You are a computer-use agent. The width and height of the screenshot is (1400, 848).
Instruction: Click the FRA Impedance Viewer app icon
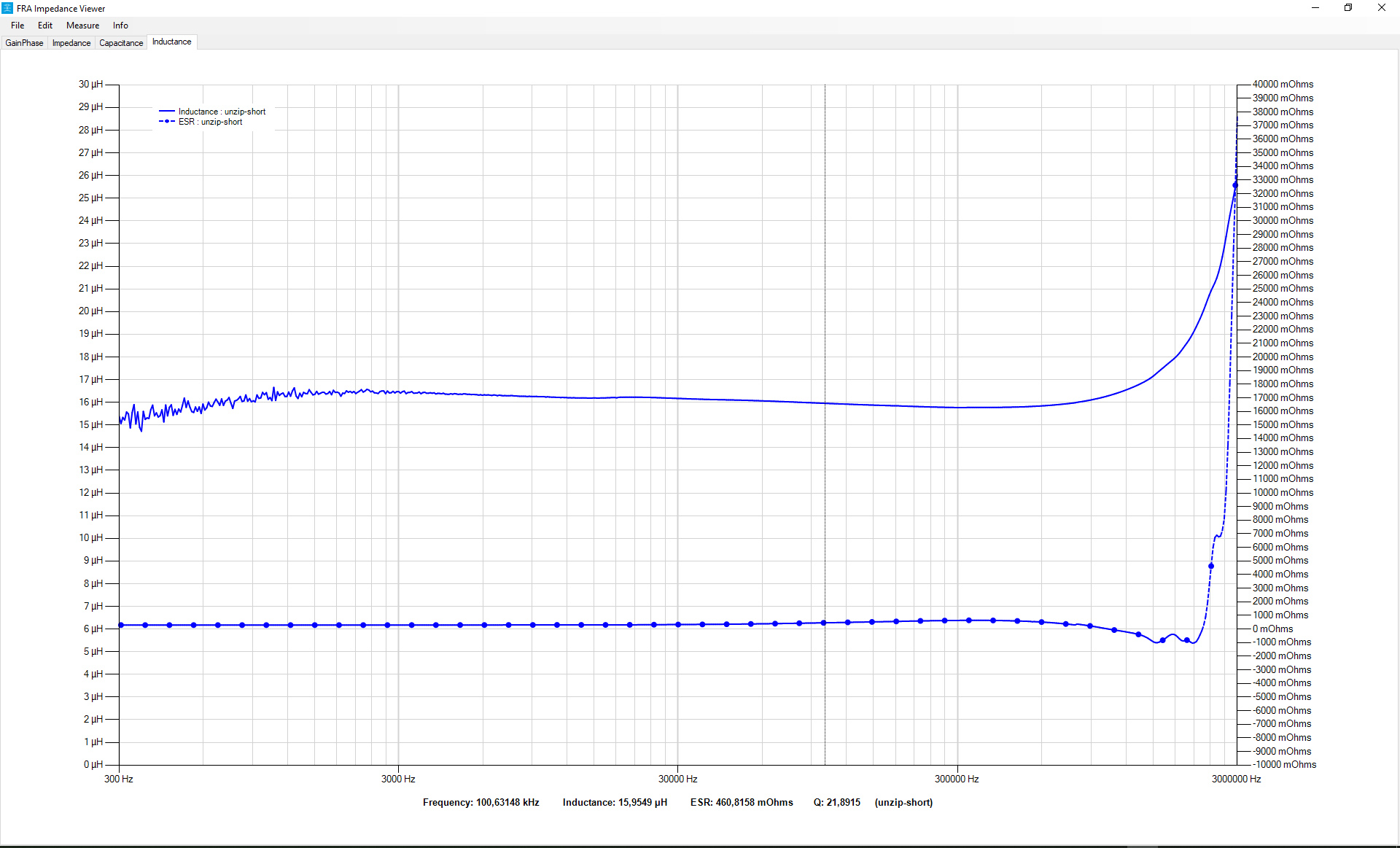pyautogui.click(x=7, y=8)
